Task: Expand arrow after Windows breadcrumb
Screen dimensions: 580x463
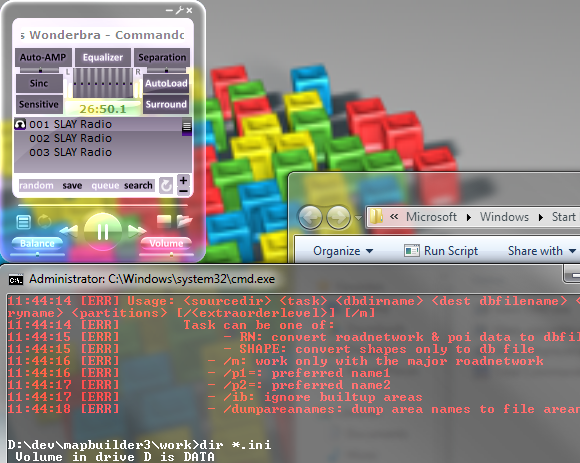Action: (540, 217)
